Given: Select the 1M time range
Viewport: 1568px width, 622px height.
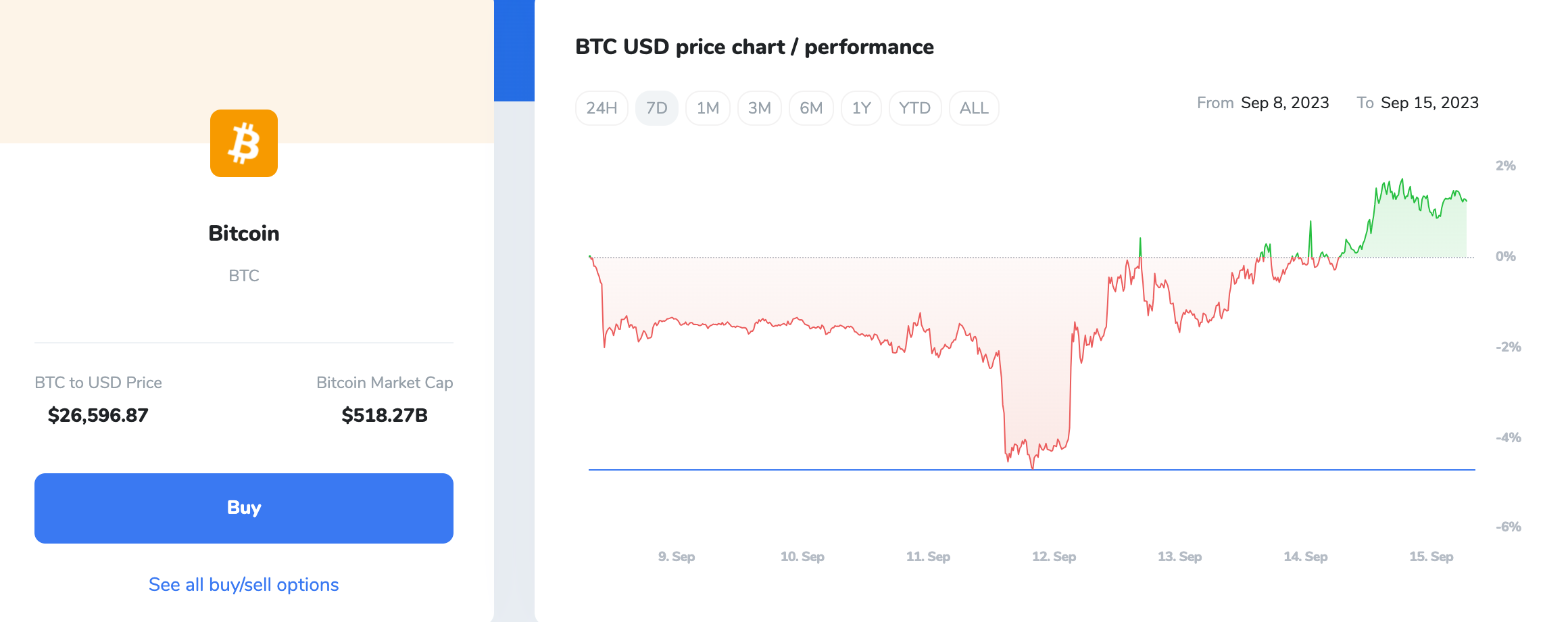Looking at the screenshot, I should 708,108.
